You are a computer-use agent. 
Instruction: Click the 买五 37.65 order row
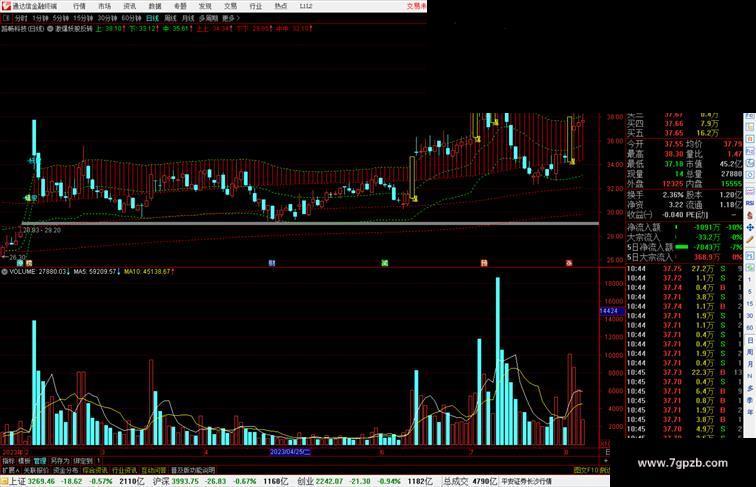click(x=673, y=133)
